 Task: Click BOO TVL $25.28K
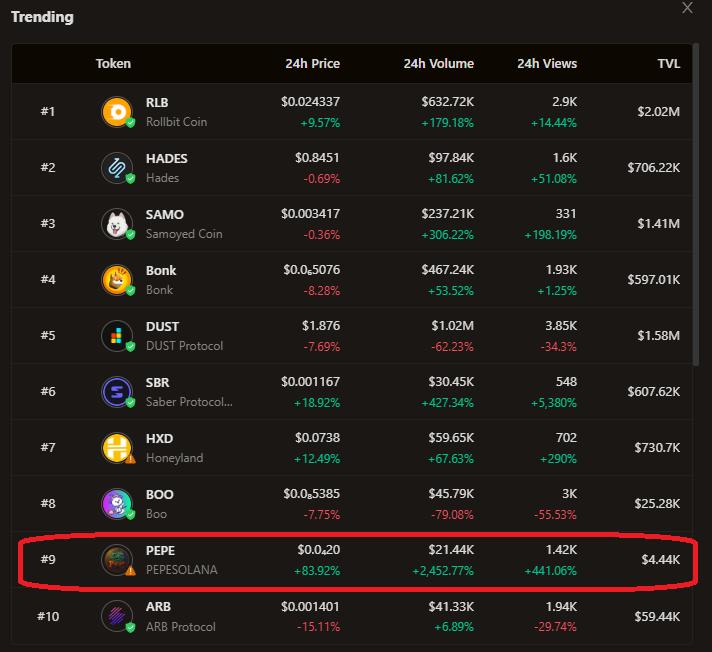tap(658, 504)
